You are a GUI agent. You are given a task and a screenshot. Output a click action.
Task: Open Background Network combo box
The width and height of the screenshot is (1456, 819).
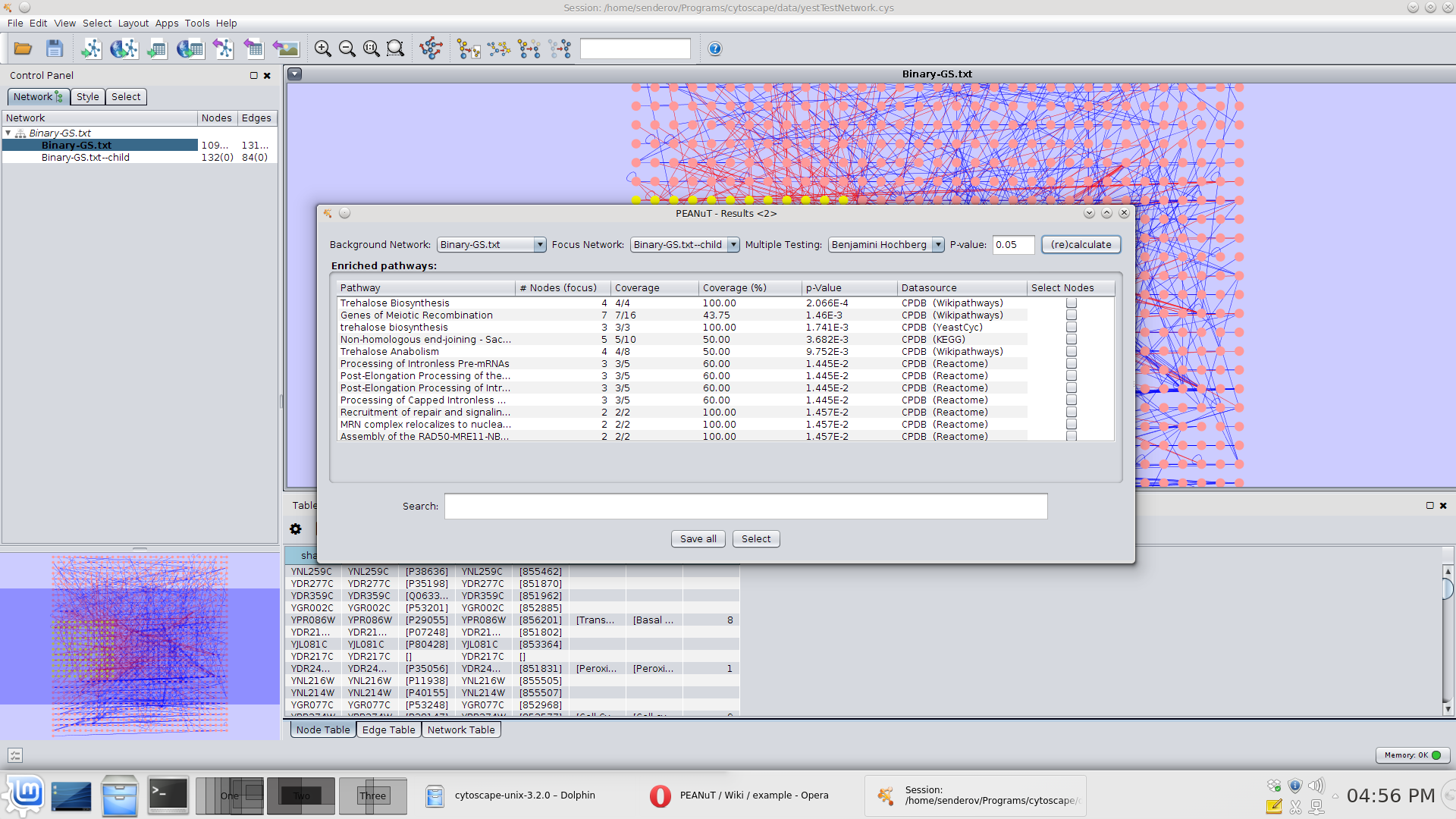click(x=491, y=244)
